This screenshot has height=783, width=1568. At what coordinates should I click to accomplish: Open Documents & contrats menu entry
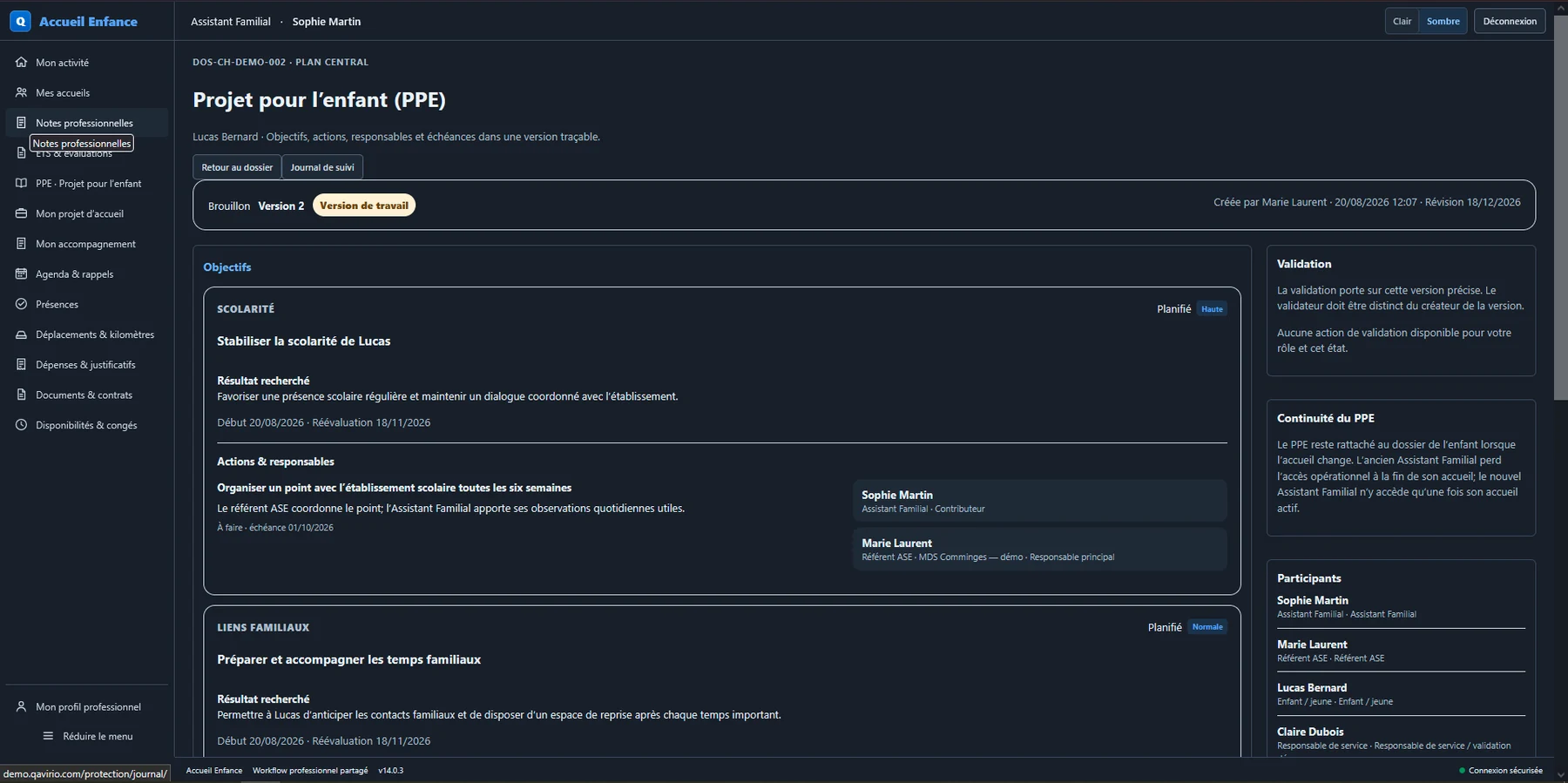coord(86,395)
